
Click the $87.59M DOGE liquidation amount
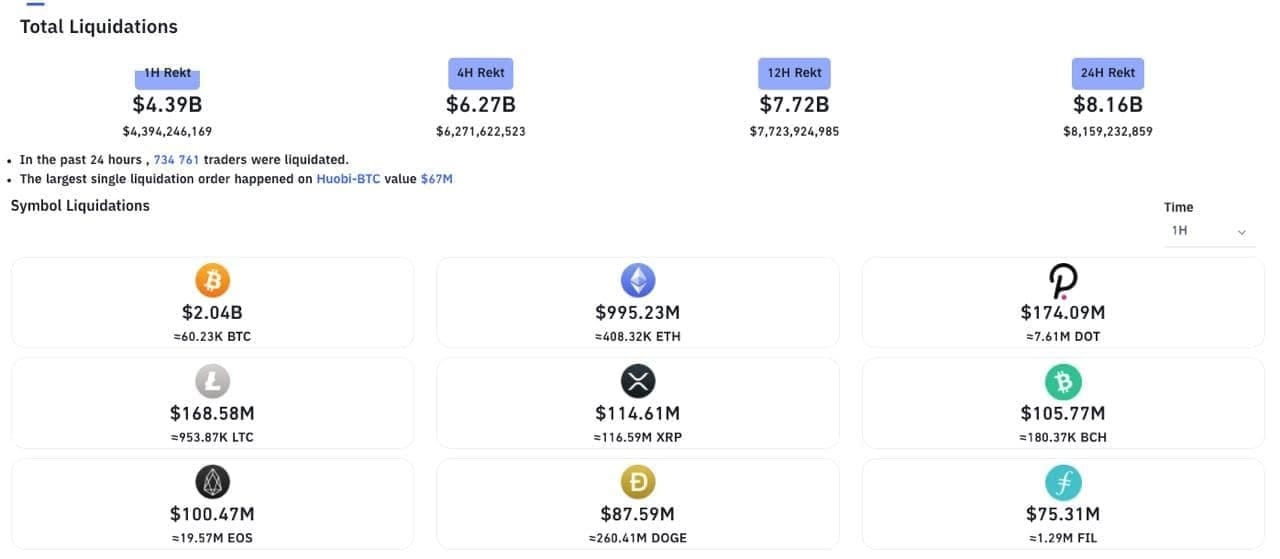[638, 514]
